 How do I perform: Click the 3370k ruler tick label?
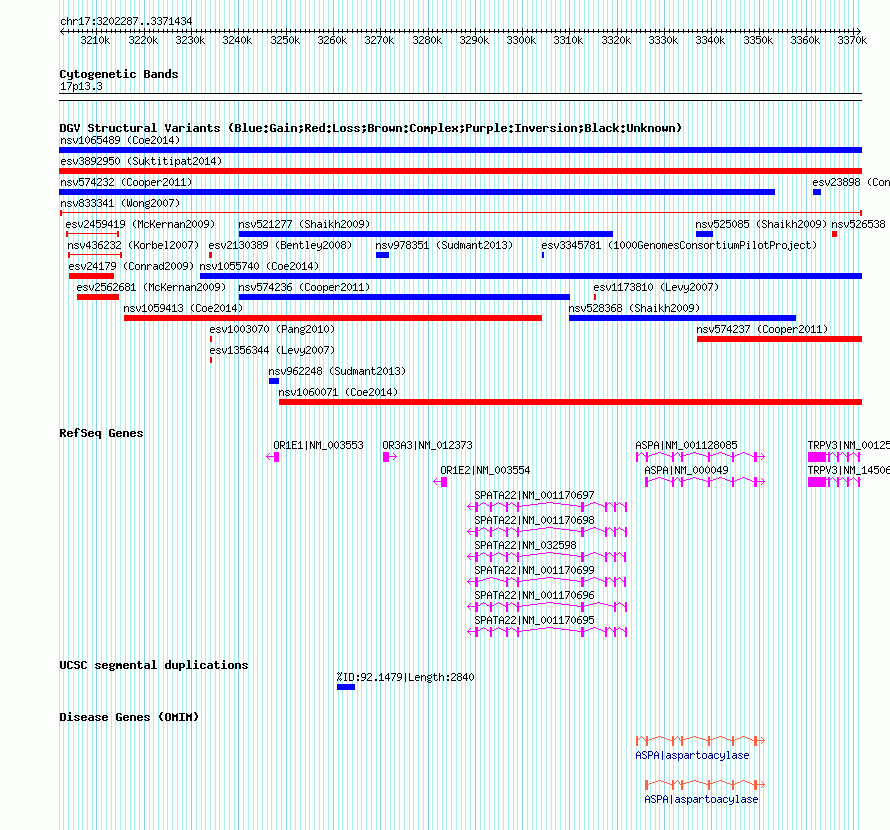point(852,40)
